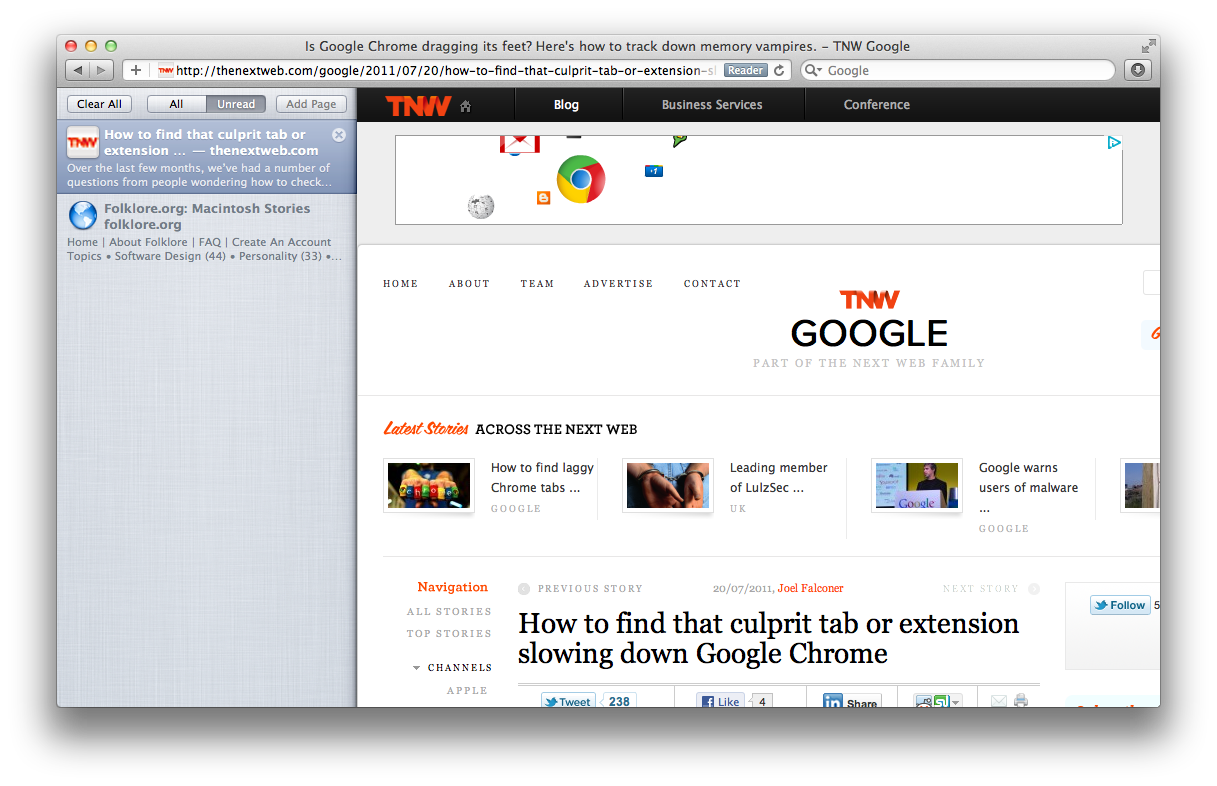Show All items in the Reading List
This screenshot has height=786, width=1217.
(x=176, y=104)
